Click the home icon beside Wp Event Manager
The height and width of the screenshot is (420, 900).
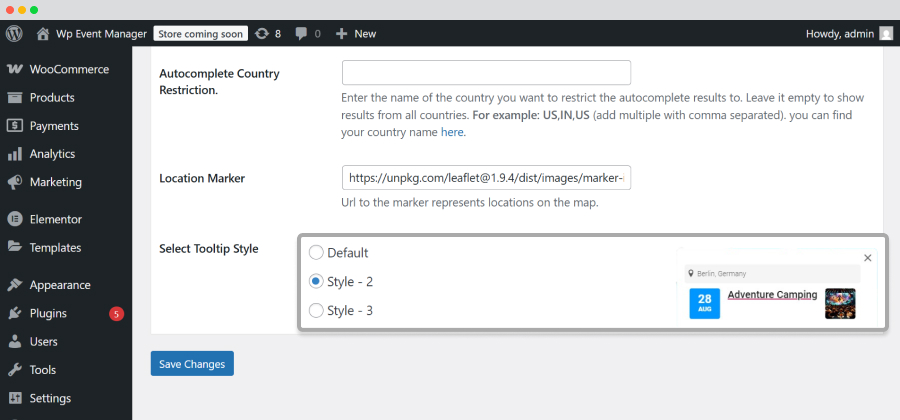[x=42, y=34]
